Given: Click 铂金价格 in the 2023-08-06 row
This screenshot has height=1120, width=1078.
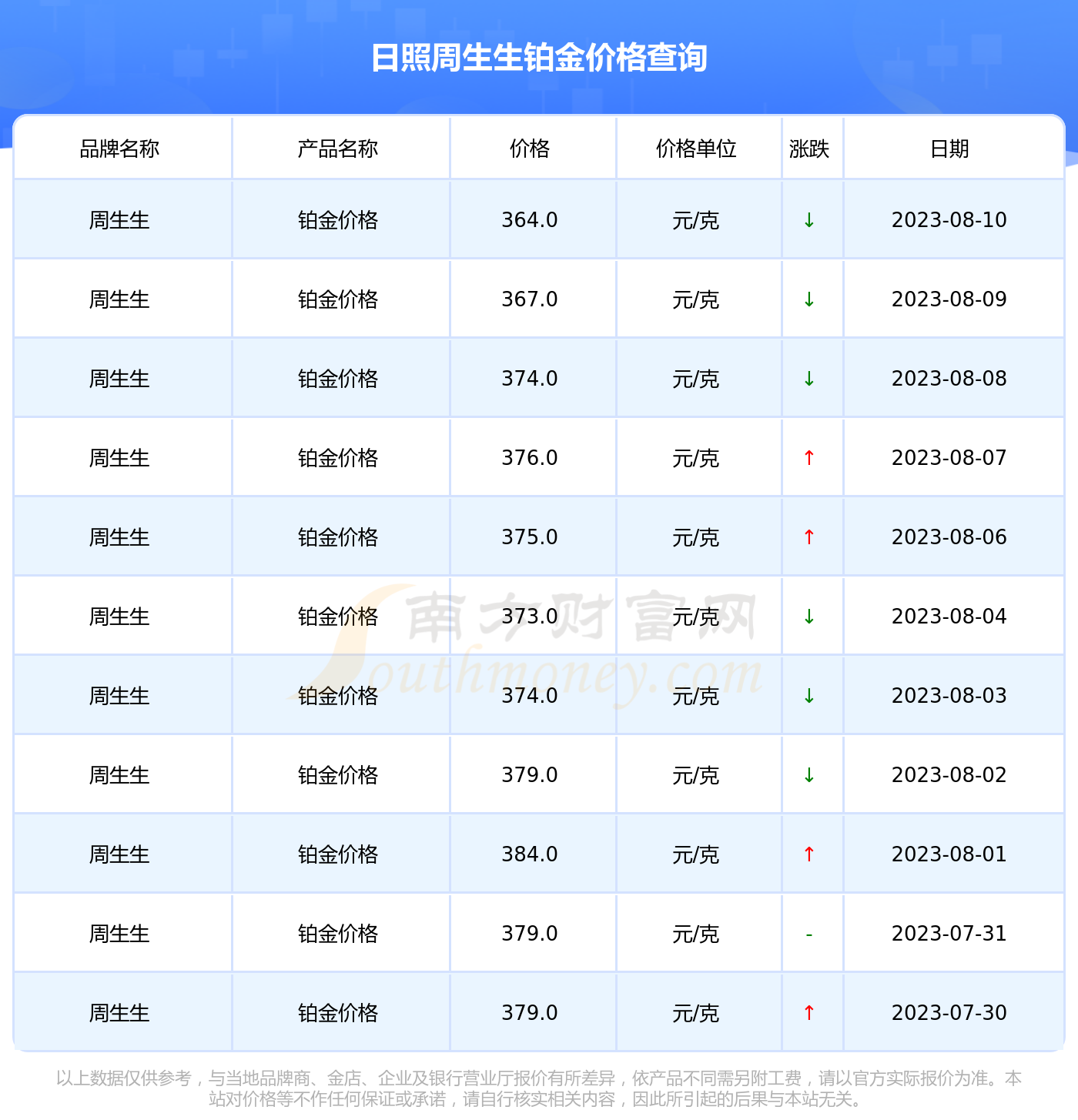Looking at the screenshot, I should point(338,537).
